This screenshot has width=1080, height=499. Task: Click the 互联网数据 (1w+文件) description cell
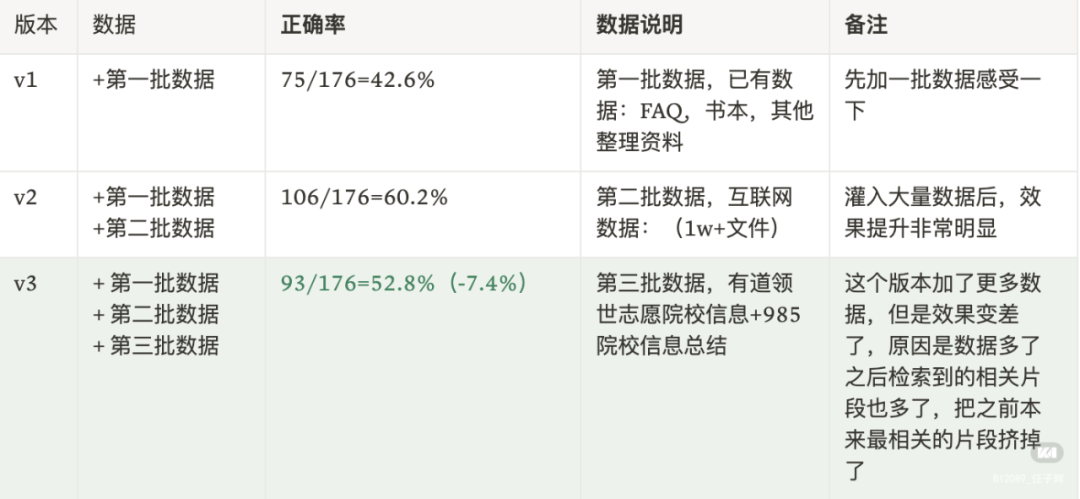point(694,213)
